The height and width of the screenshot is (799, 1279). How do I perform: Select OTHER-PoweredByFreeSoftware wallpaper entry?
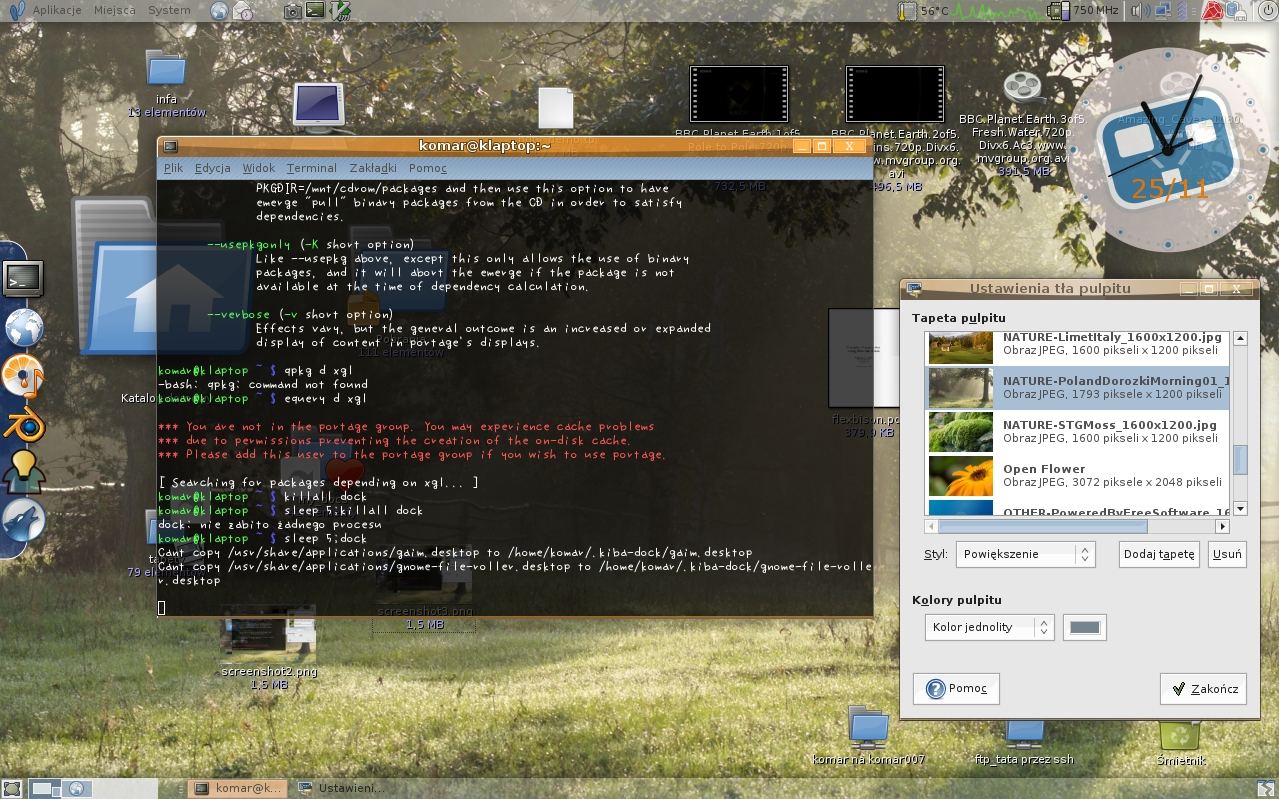click(1078, 507)
